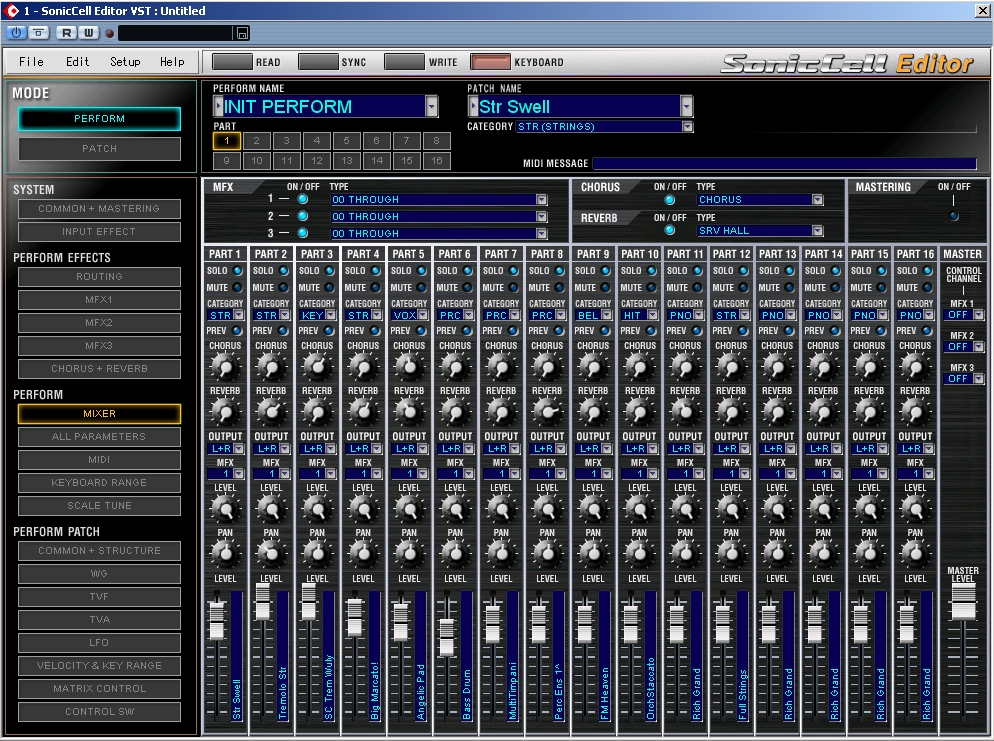The width and height of the screenshot is (994, 741).
Task: Open the Patch Name dropdown
Action: point(687,106)
